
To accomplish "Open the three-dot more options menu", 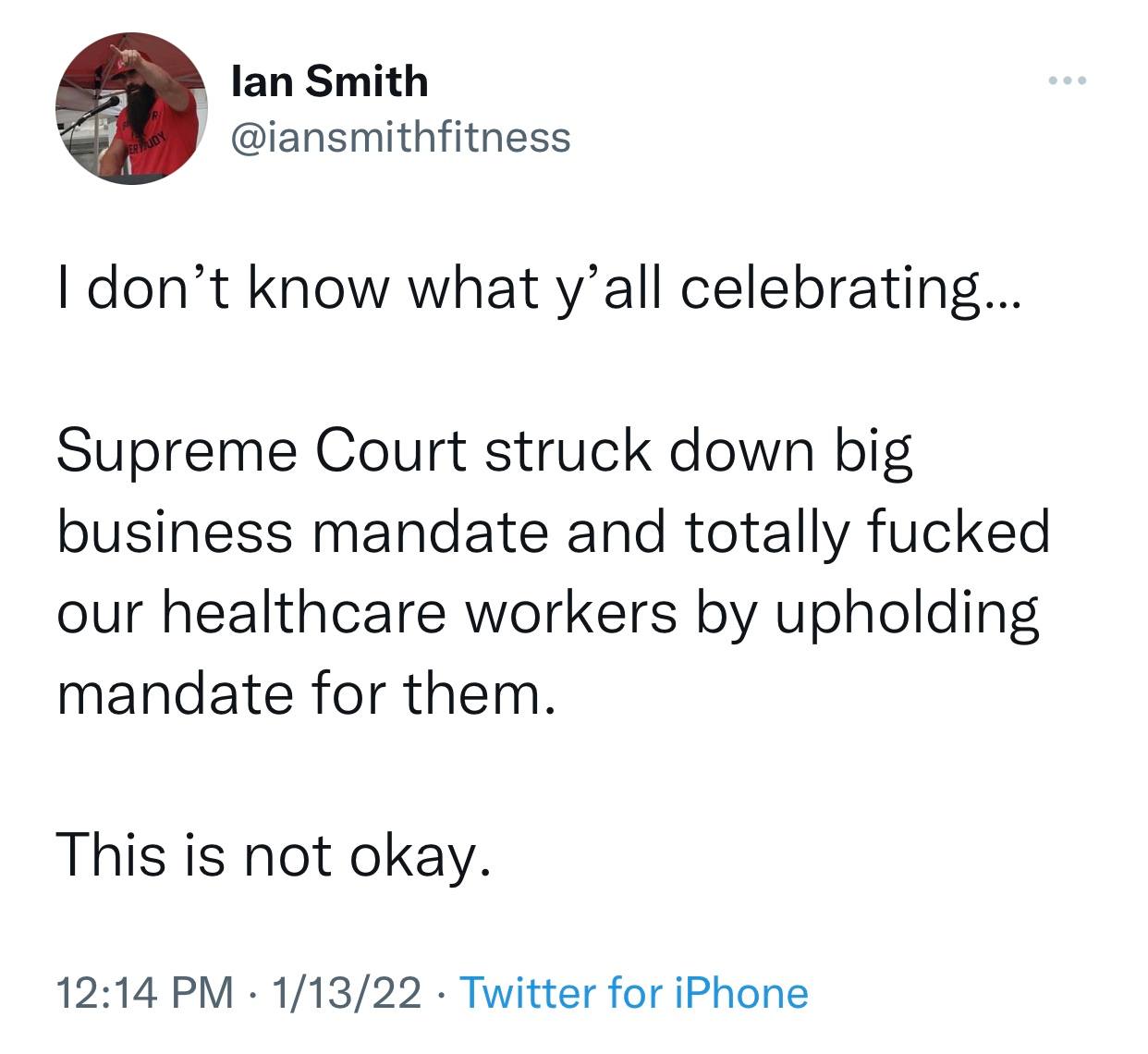I will (1068, 81).
